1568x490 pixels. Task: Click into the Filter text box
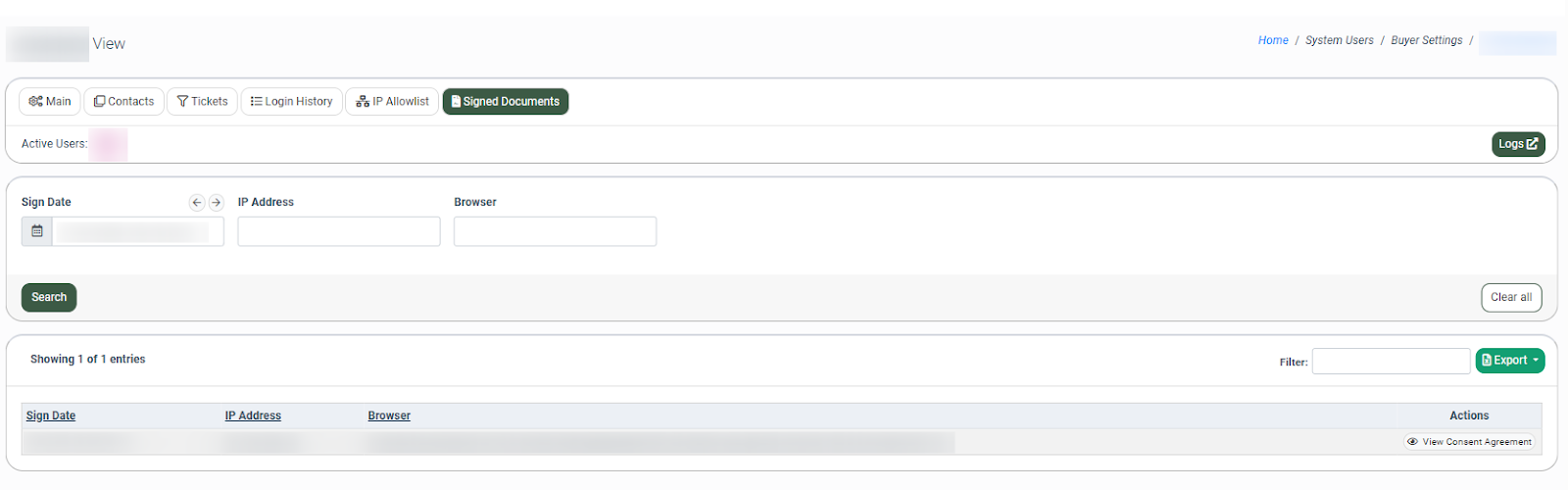click(x=1391, y=362)
